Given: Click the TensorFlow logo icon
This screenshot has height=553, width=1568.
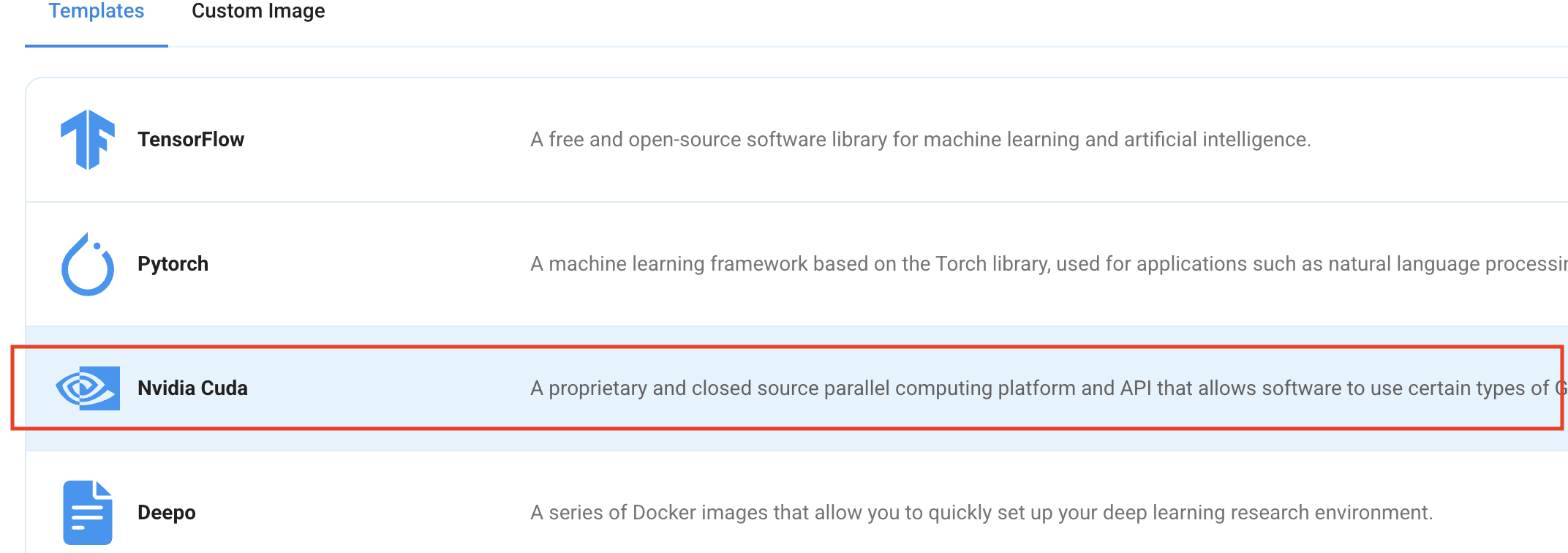Looking at the screenshot, I should pos(88,140).
